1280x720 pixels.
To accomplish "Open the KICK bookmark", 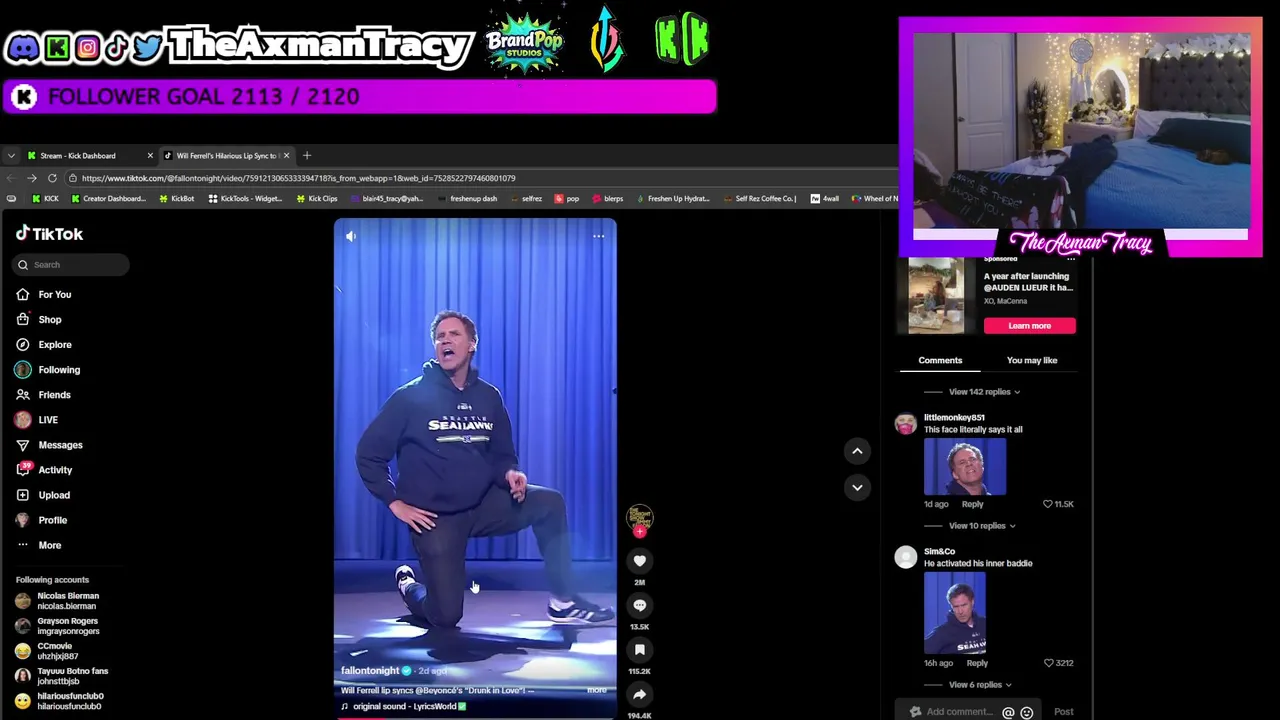I will point(45,199).
